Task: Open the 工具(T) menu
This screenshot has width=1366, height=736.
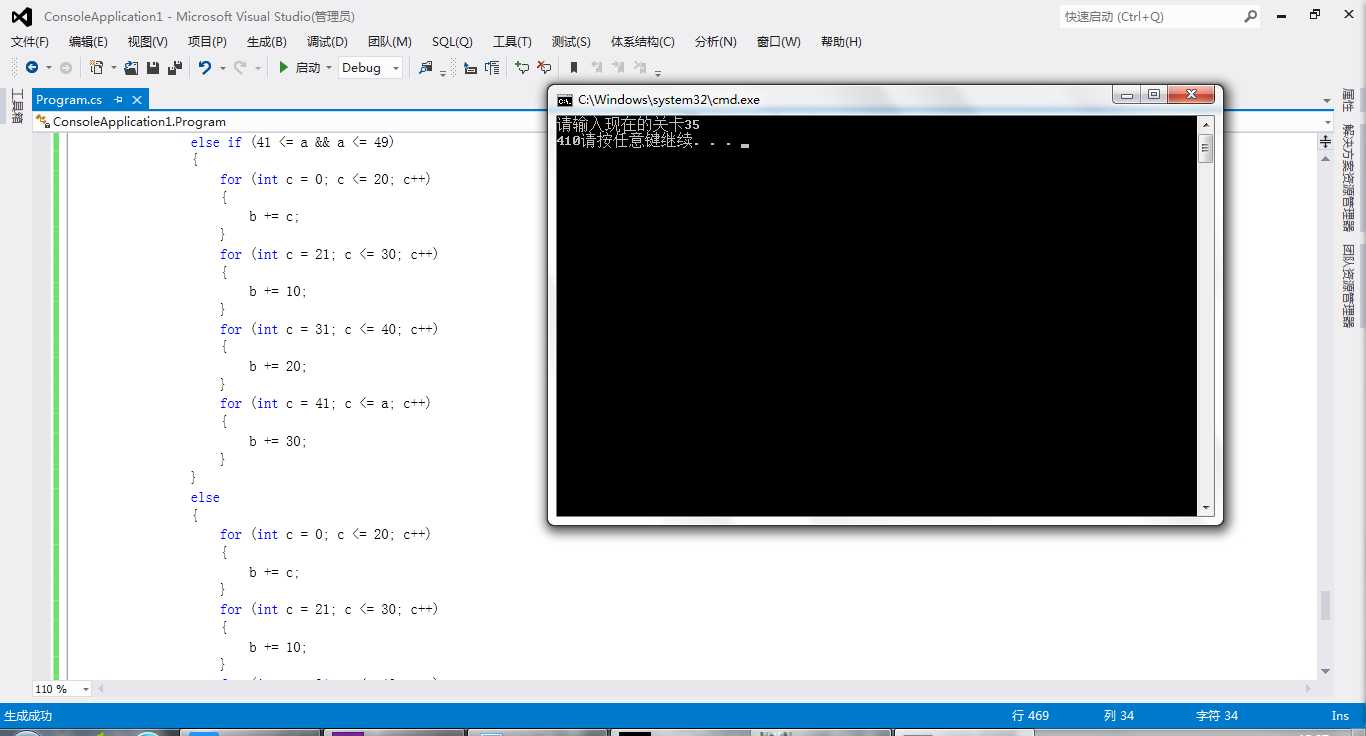Action: coord(512,41)
